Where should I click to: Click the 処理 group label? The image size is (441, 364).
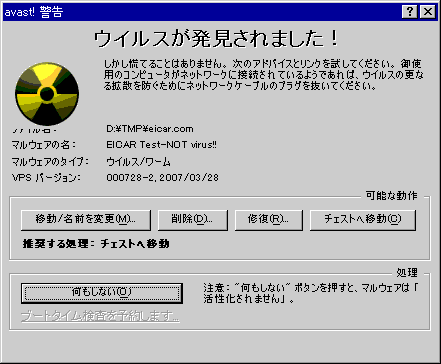pyautogui.click(x=407, y=272)
